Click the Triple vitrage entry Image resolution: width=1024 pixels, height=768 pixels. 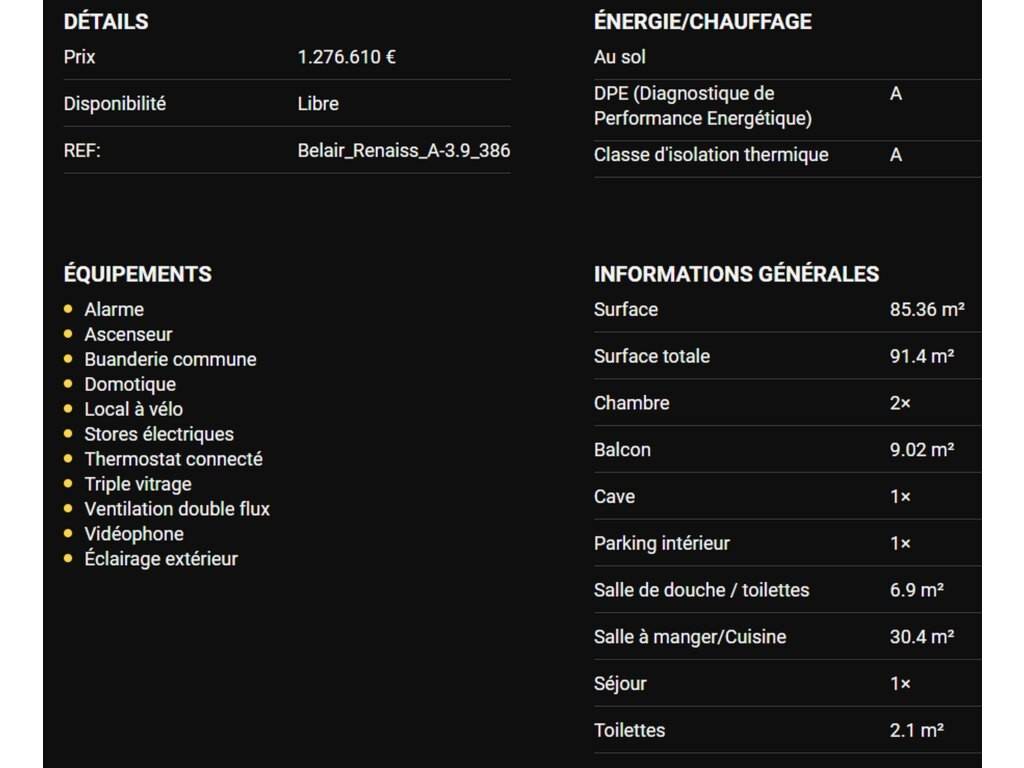[x=138, y=484]
